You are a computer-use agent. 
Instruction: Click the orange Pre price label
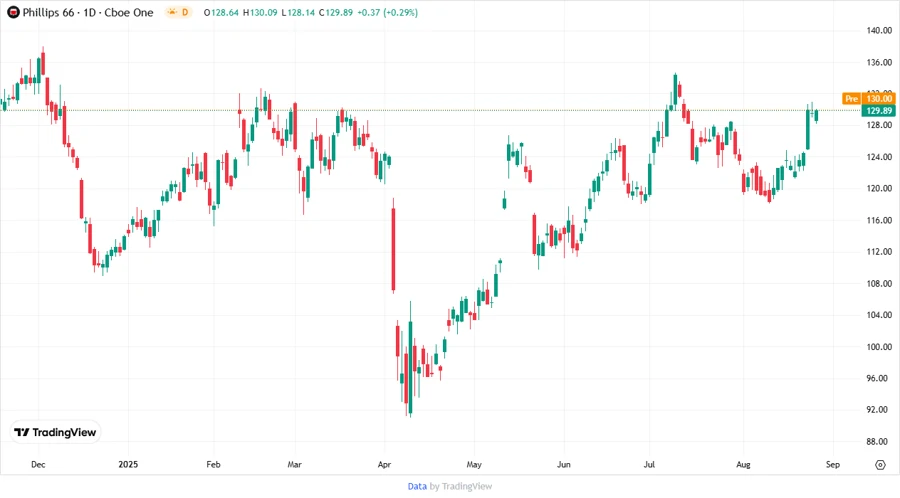pos(851,98)
